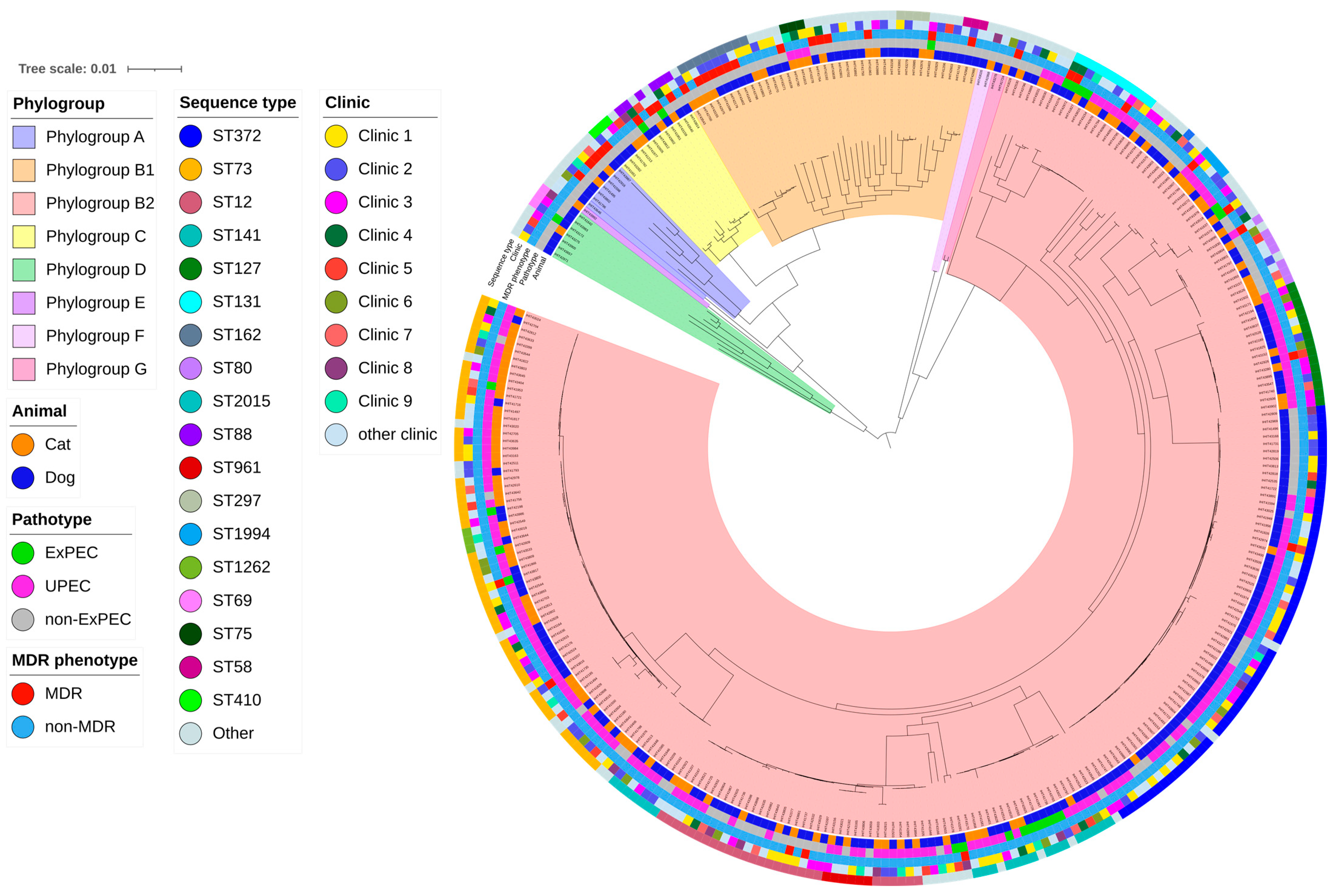The width and height of the screenshot is (1333, 896).
Task: Select the green ExPEC pathotype circle
Action: coord(23,553)
